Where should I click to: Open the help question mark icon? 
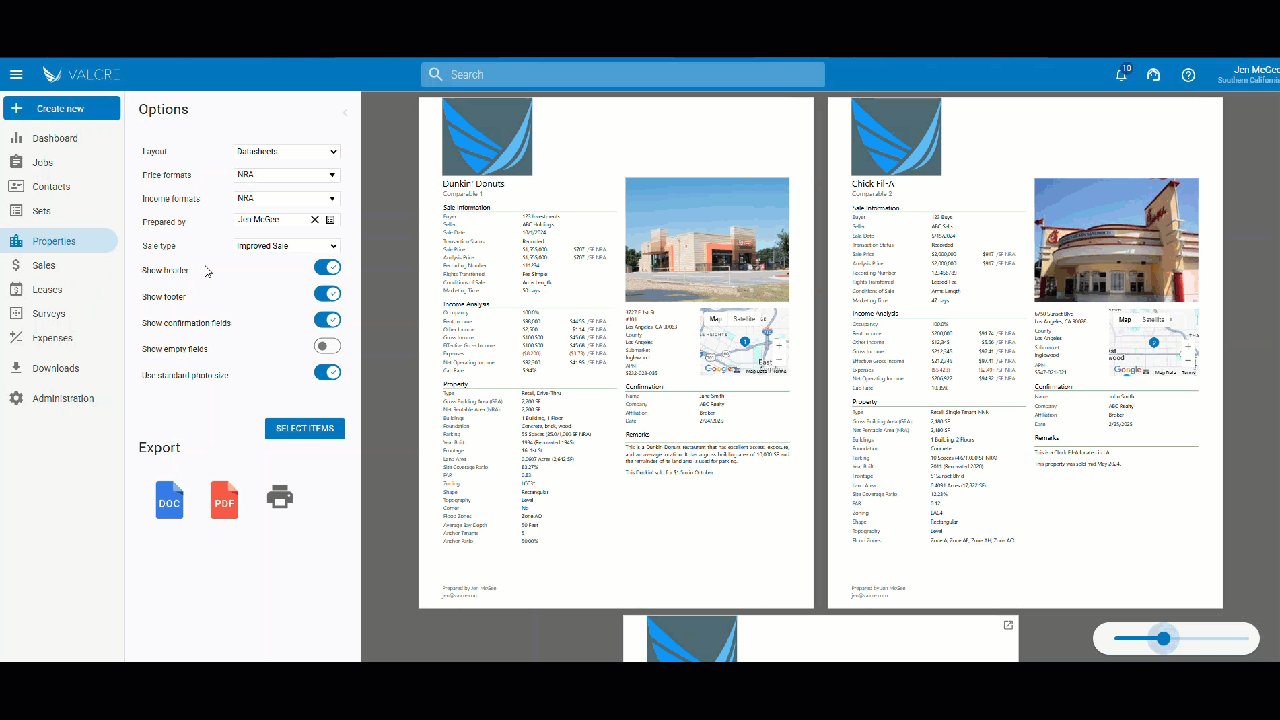point(1188,75)
